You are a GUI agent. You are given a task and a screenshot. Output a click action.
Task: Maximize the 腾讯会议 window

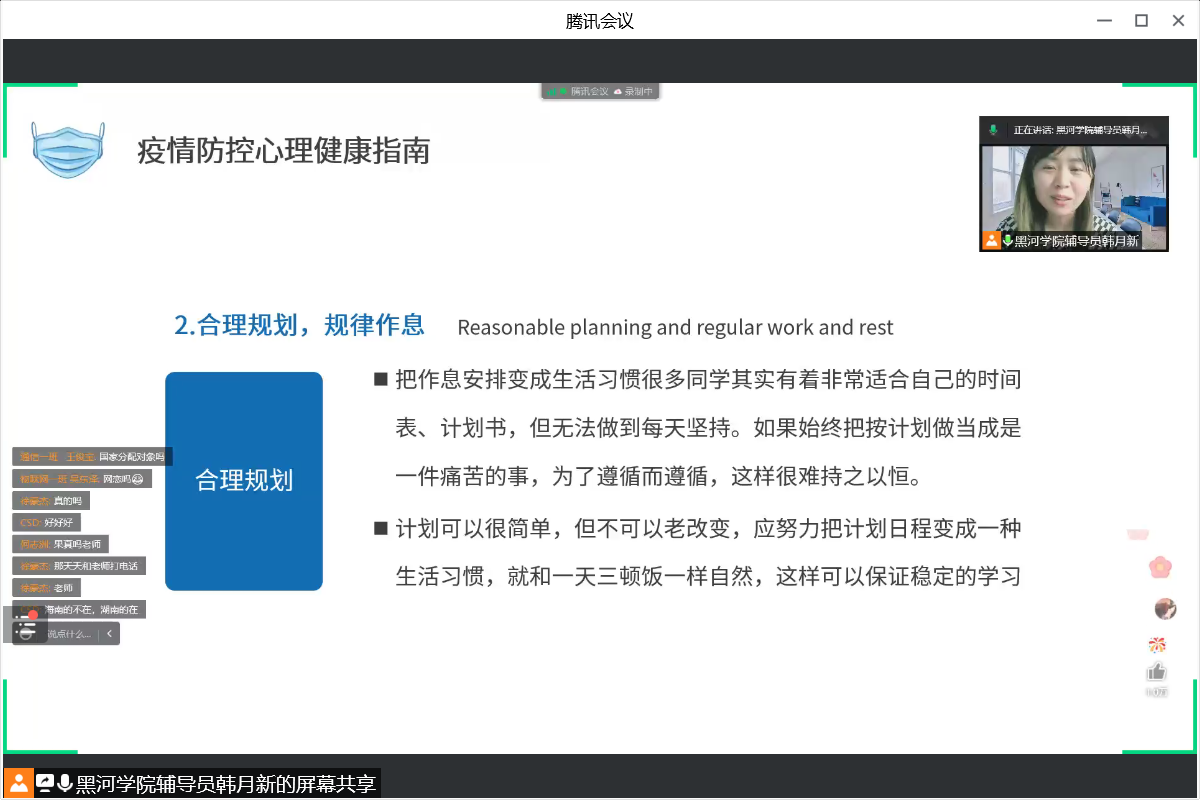[1141, 20]
